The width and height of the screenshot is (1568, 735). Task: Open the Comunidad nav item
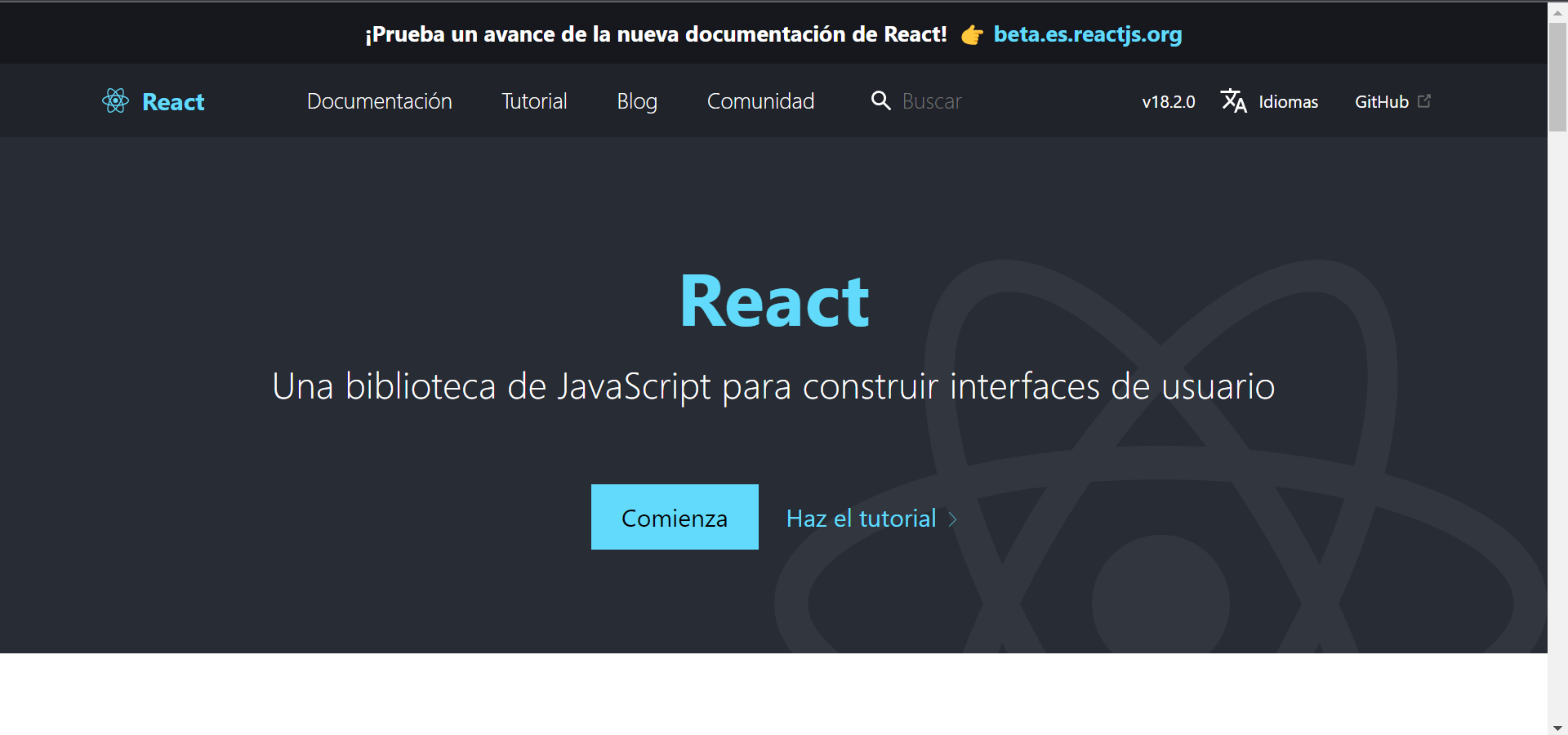pos(760,100)
